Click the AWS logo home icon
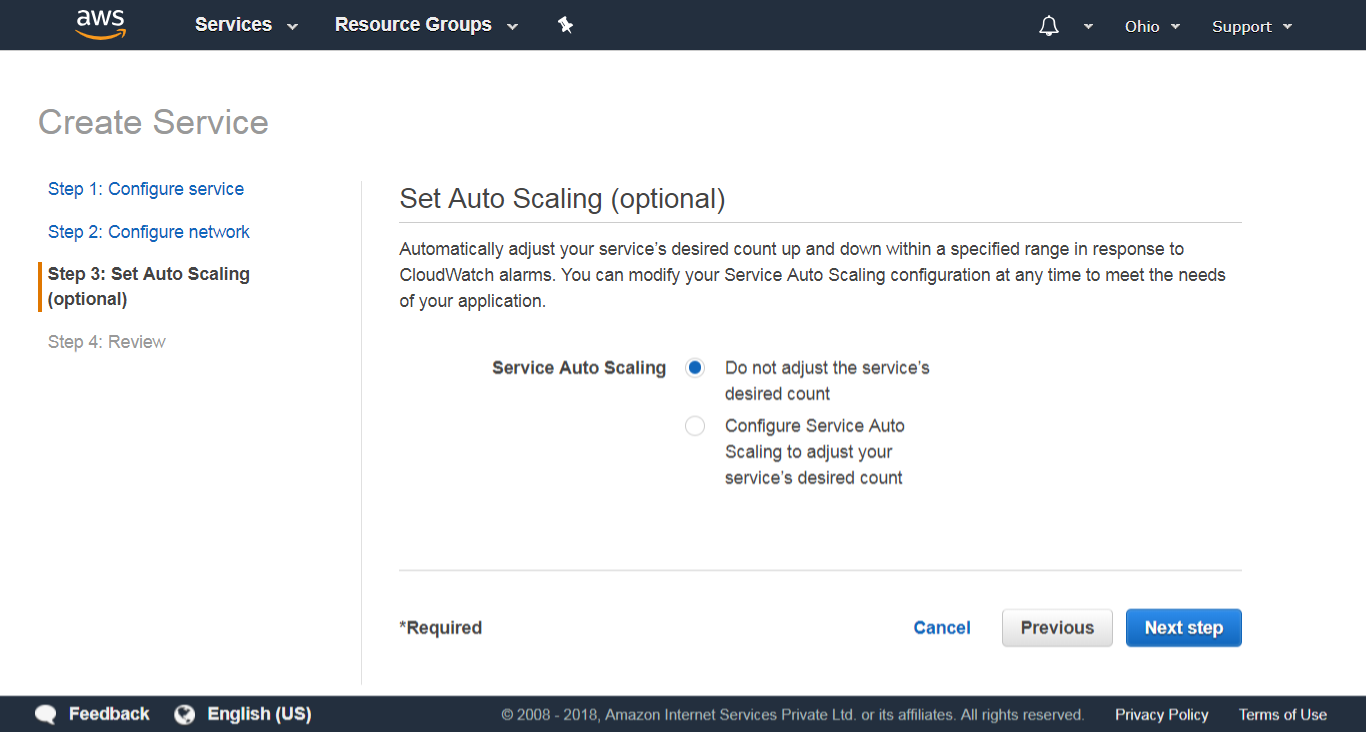This screenshot has width=1366, height=732. click(99, 24)
